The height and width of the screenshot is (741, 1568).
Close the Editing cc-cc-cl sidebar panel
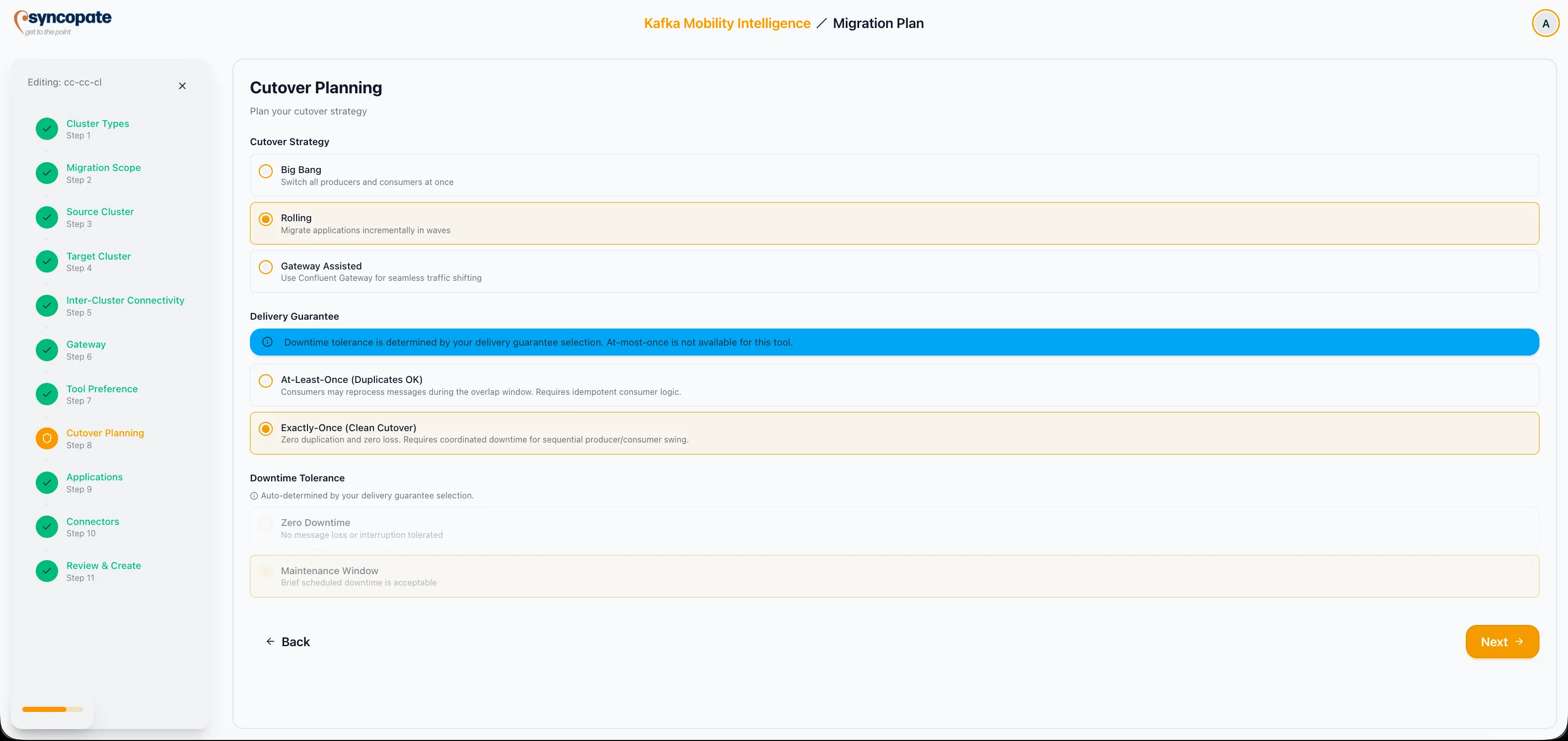coord(182,86)
